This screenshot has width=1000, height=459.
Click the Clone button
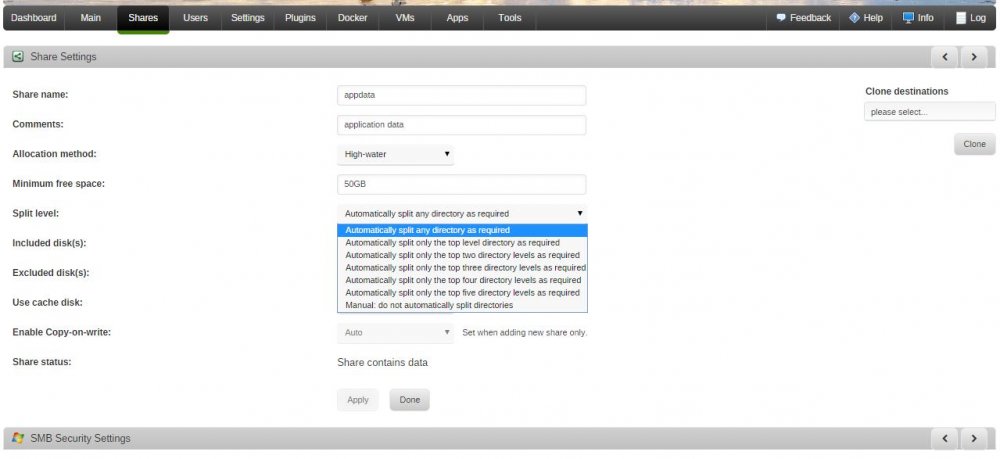pyautogui.click(x=974, y=144)
